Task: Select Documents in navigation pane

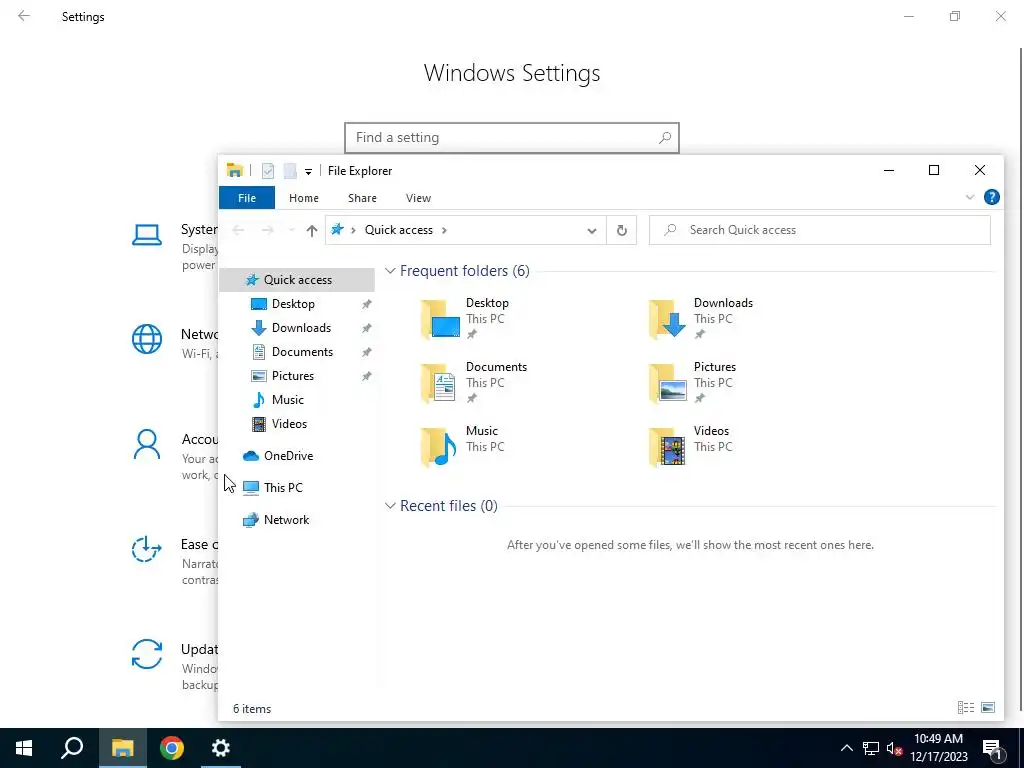Action: (x=302, y=352)
